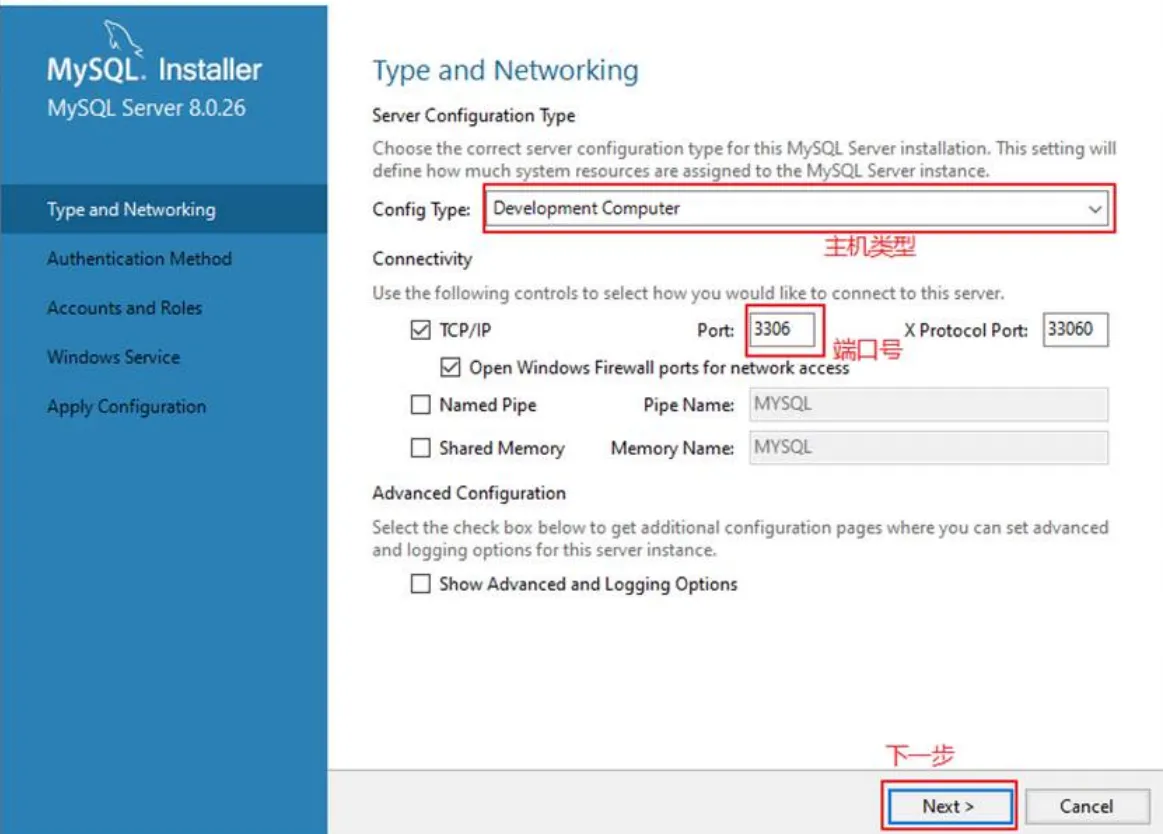Click the Config Type dropdown arrow

click(1094, 209)
